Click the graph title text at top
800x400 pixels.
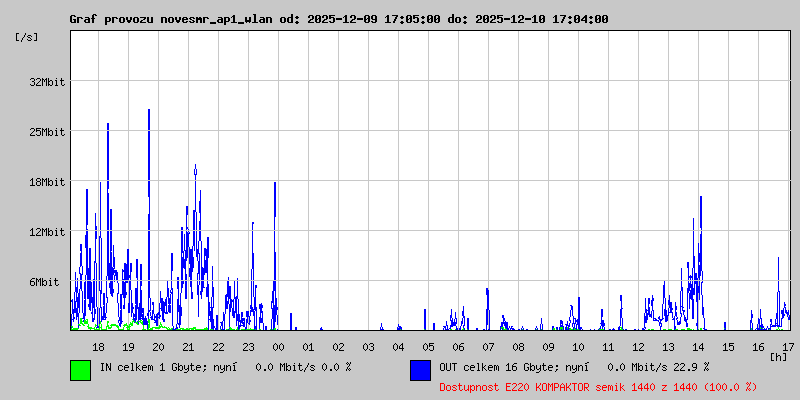338,19
